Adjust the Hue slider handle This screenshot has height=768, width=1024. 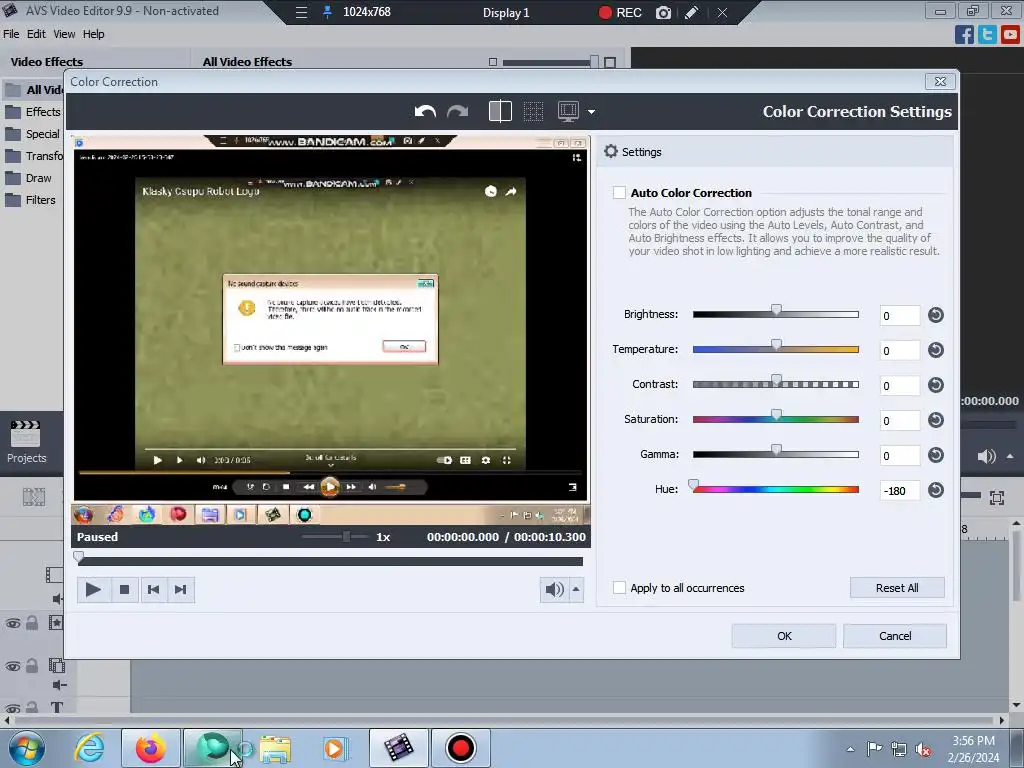pos(694,485)
